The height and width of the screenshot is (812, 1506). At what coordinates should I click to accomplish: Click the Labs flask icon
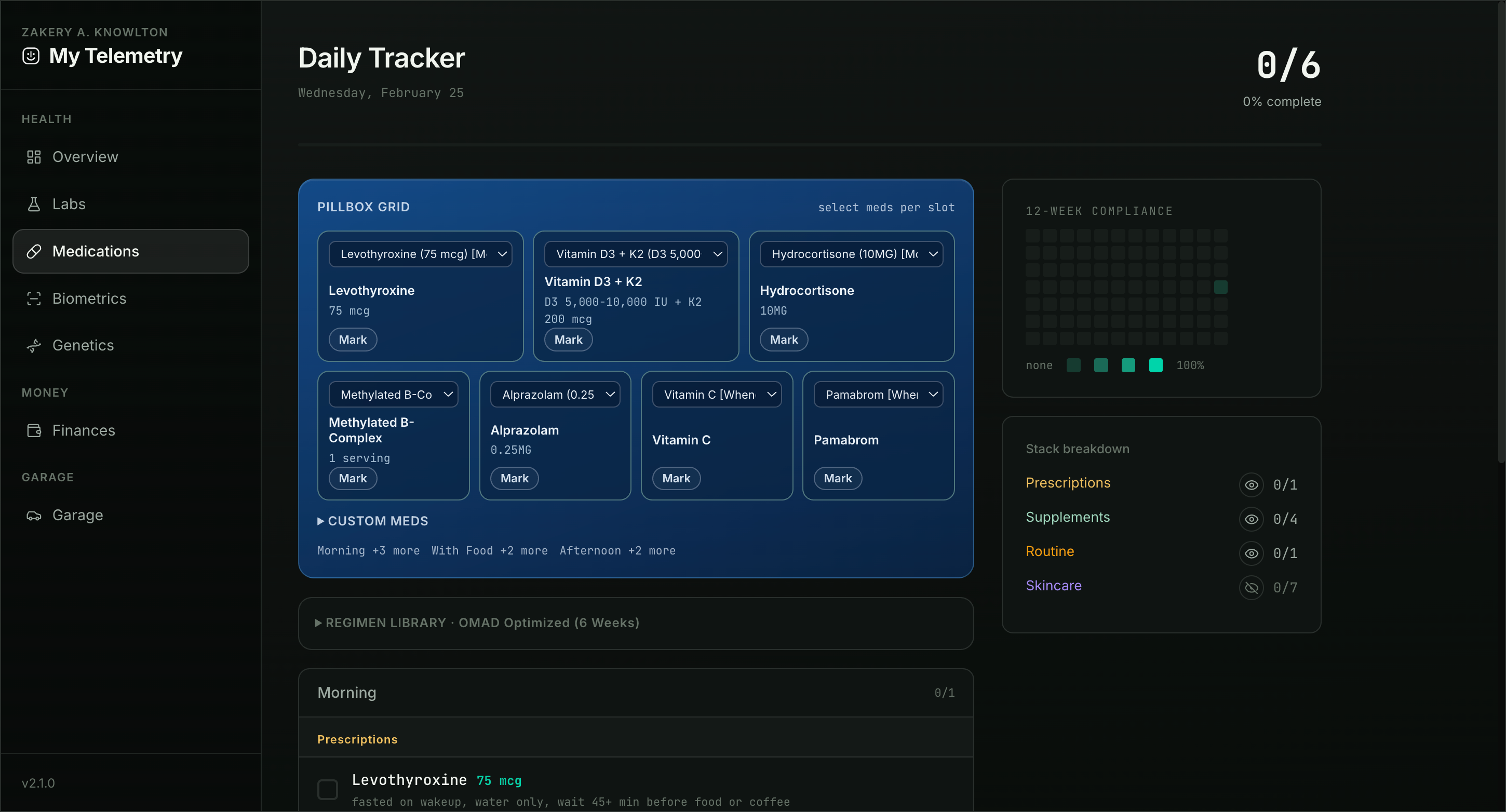pyautogui.click(x=33, y=204)
